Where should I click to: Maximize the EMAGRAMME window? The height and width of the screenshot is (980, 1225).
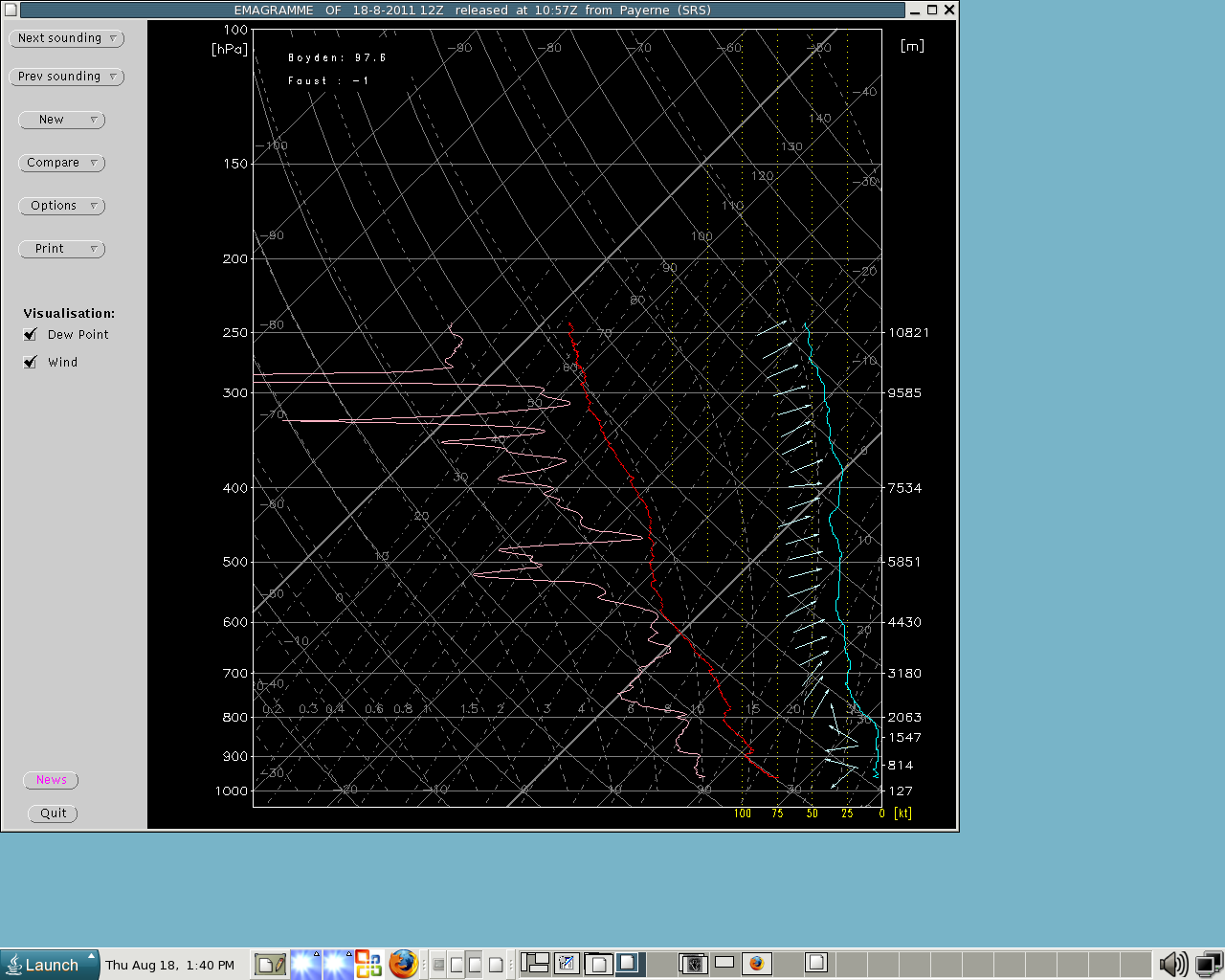(x=932, y=10)
